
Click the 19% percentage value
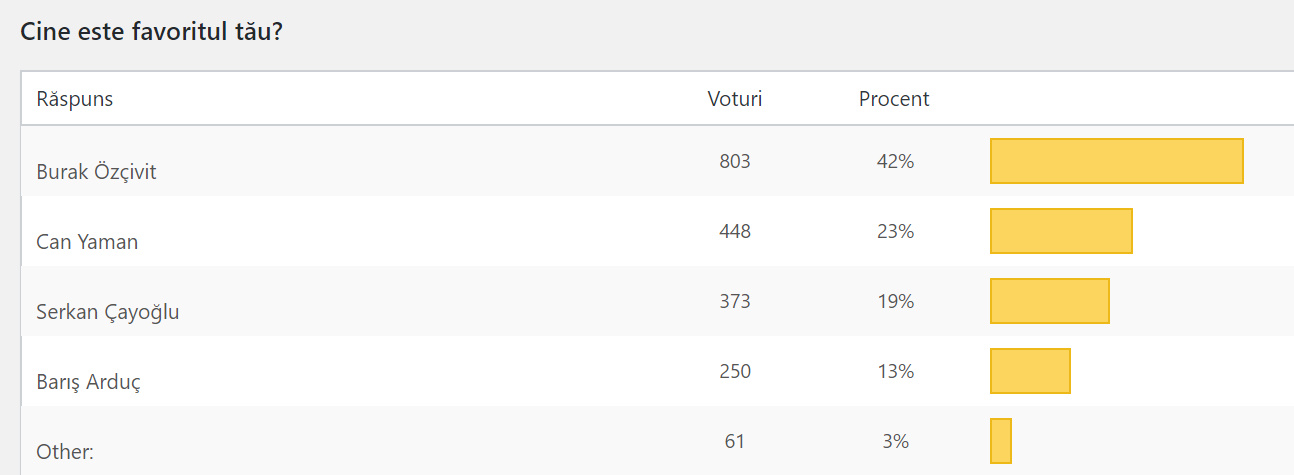pos(894,301)
